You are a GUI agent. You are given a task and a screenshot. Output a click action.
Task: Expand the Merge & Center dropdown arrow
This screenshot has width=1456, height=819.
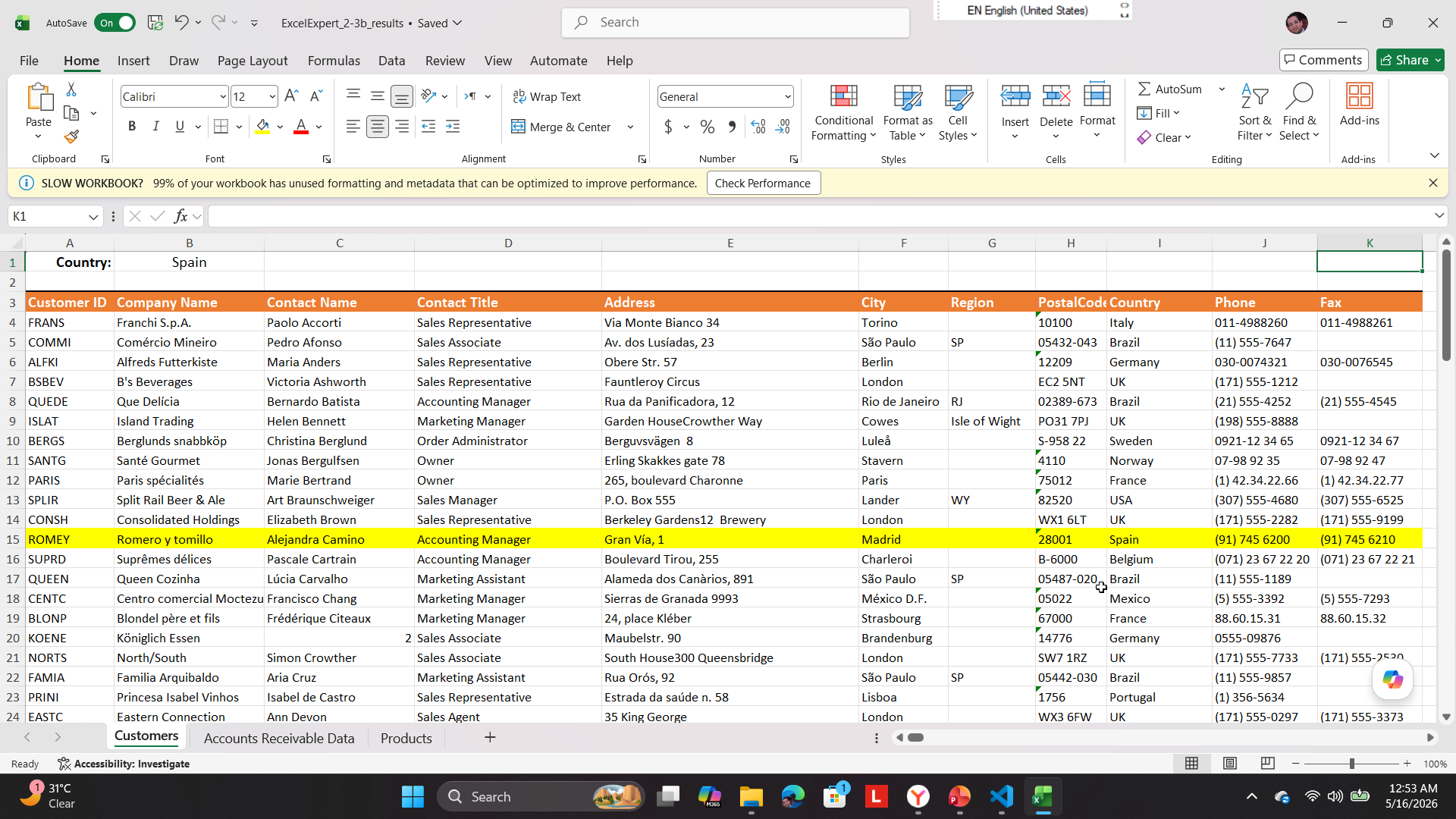[x=630, y=127]
